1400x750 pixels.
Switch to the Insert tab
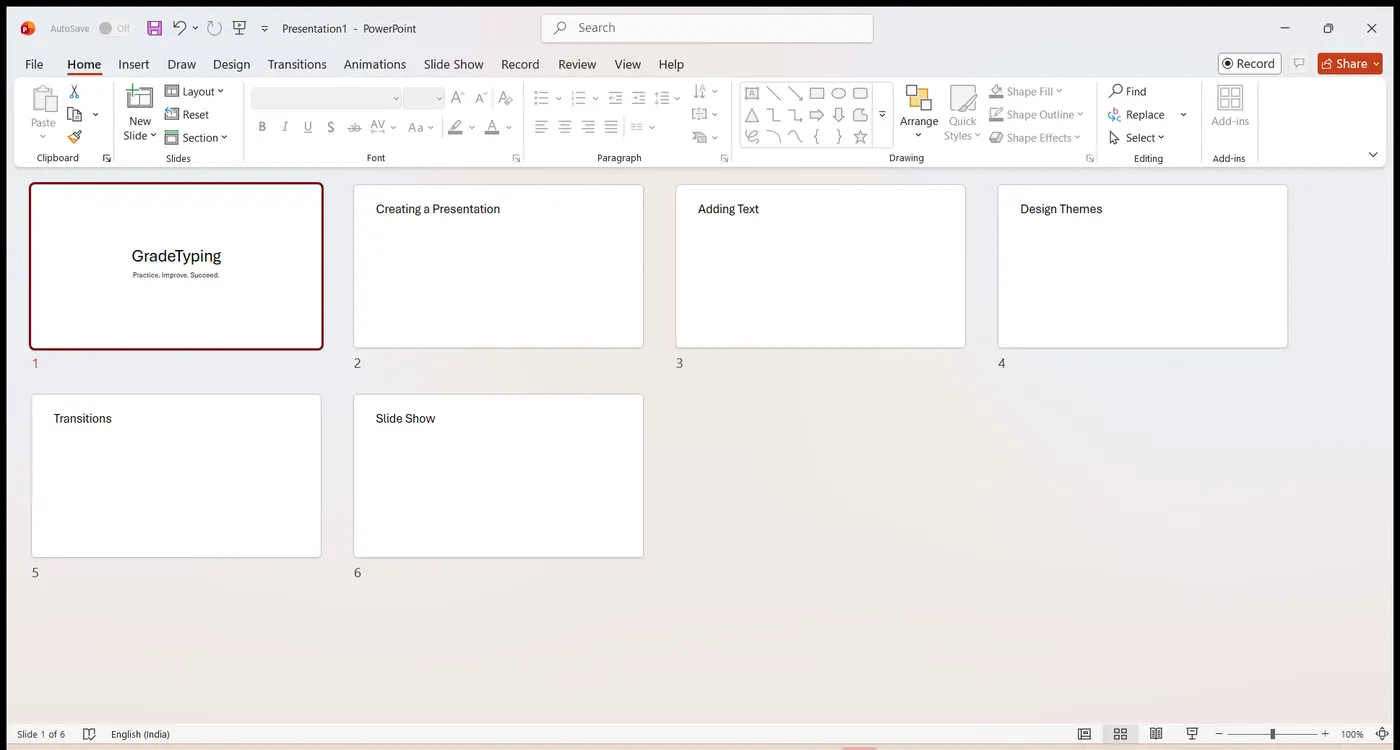click(x=134, y=64)
